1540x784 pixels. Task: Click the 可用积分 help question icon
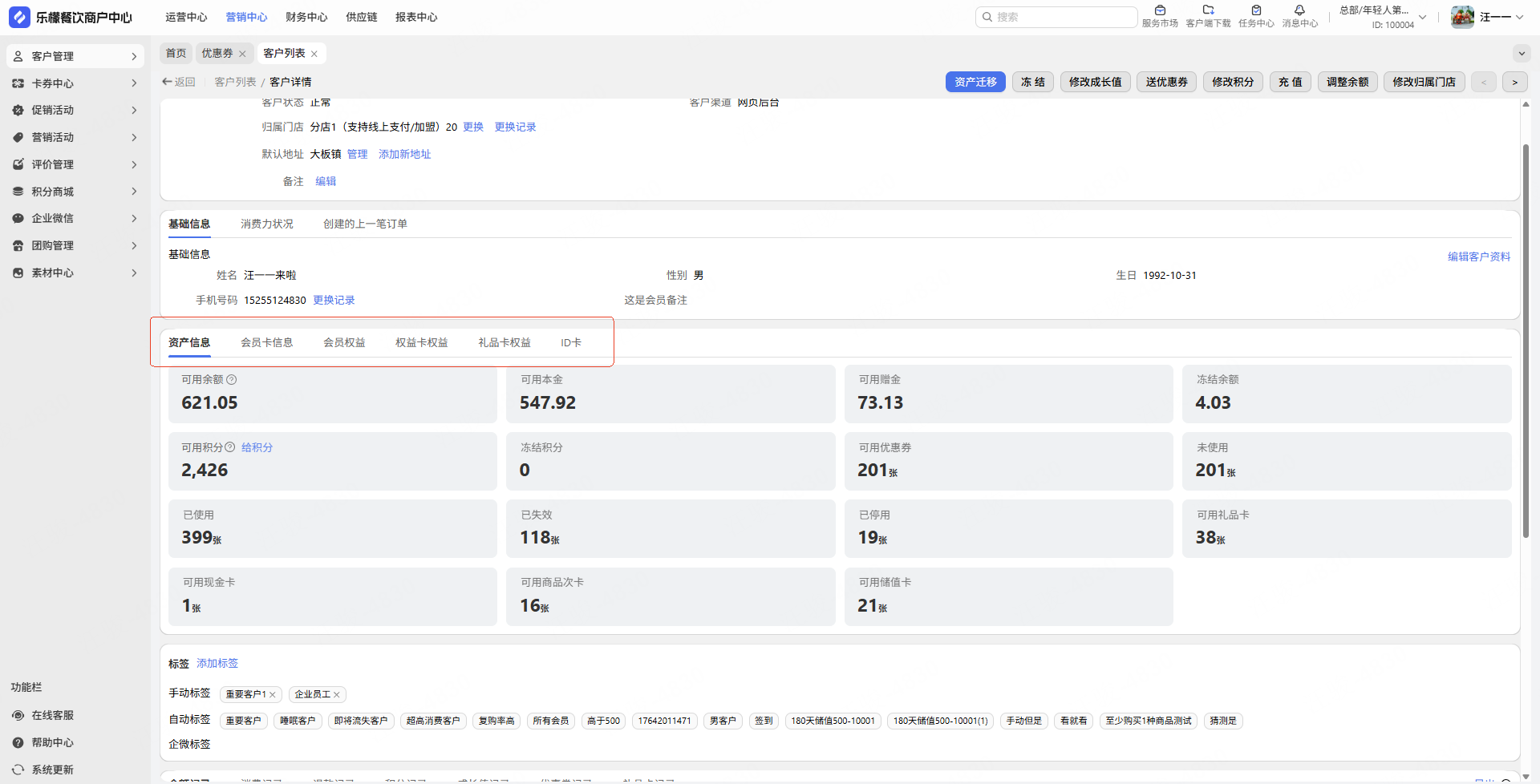[x=230, y=447]
